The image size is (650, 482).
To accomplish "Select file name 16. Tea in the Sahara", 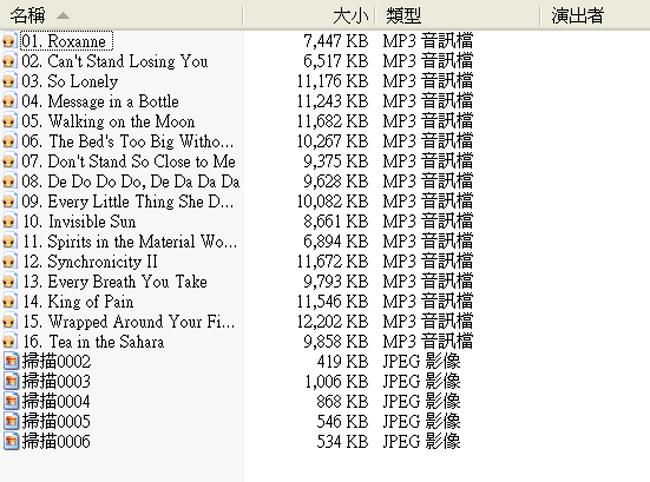I will (x=93, y=342).
